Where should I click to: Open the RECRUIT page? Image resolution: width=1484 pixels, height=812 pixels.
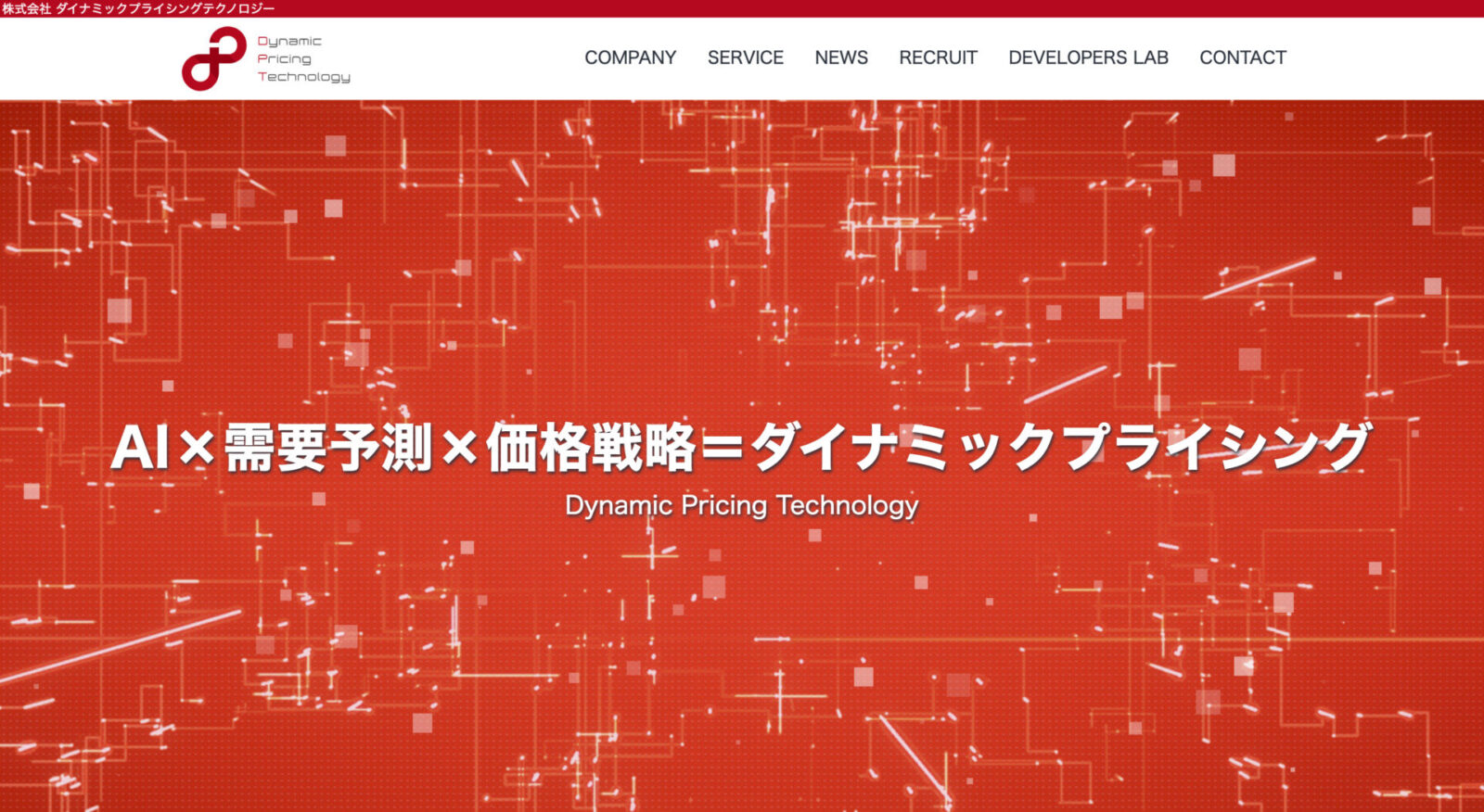[938, 57]
